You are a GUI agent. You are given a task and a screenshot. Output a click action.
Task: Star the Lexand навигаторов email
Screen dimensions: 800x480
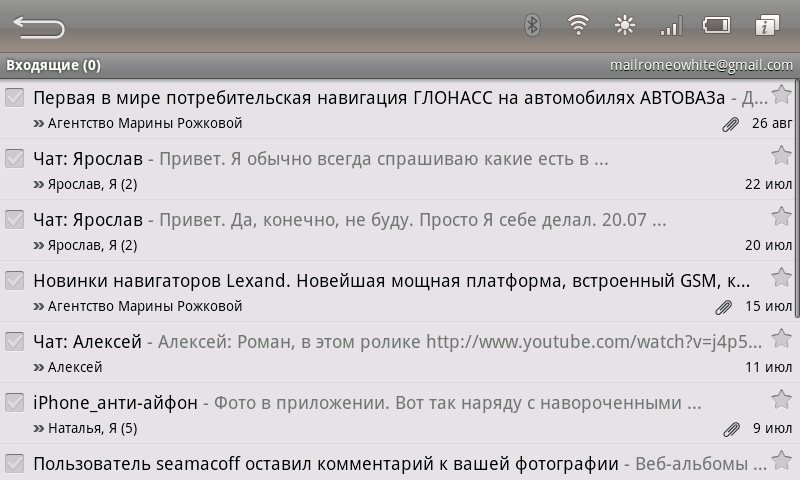pos(781,277)
